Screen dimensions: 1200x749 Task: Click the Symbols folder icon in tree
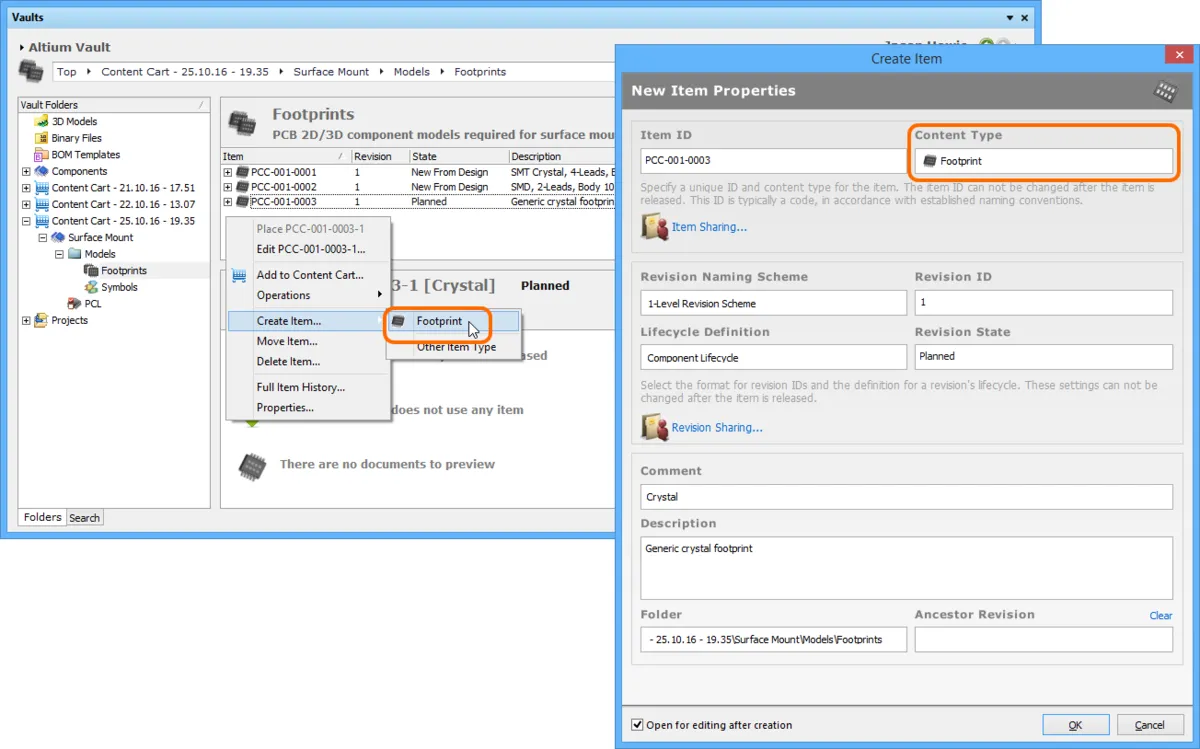[x=91, y=287]
